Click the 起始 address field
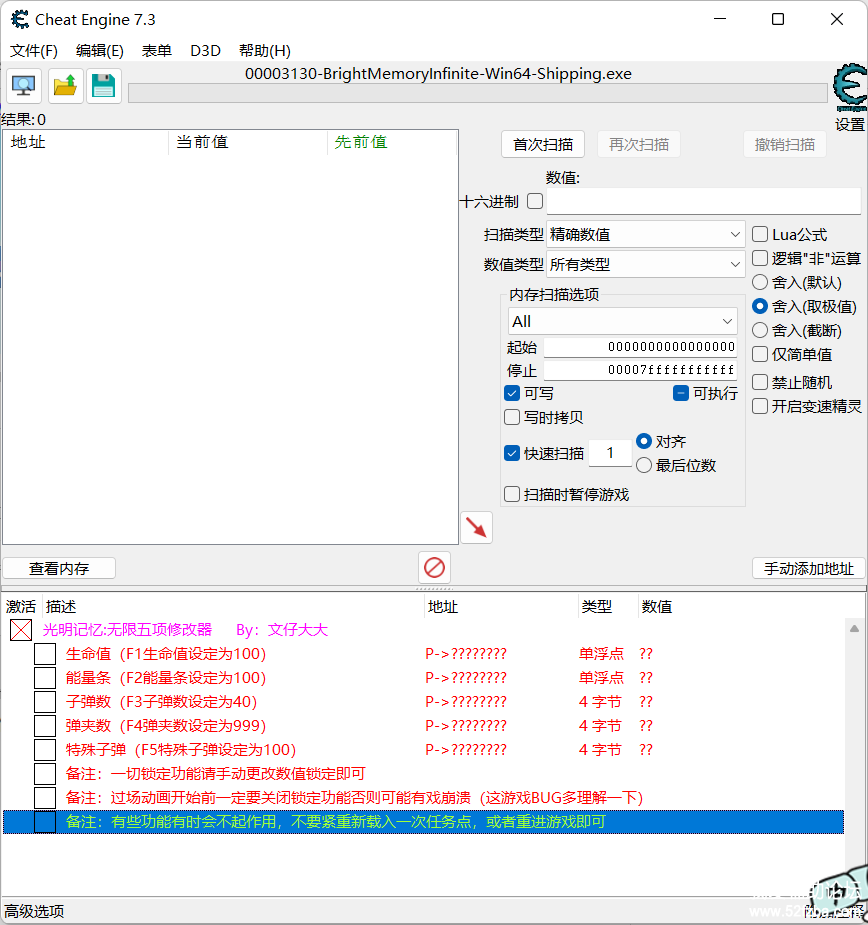Screen dimensions: 868x925 640,347
